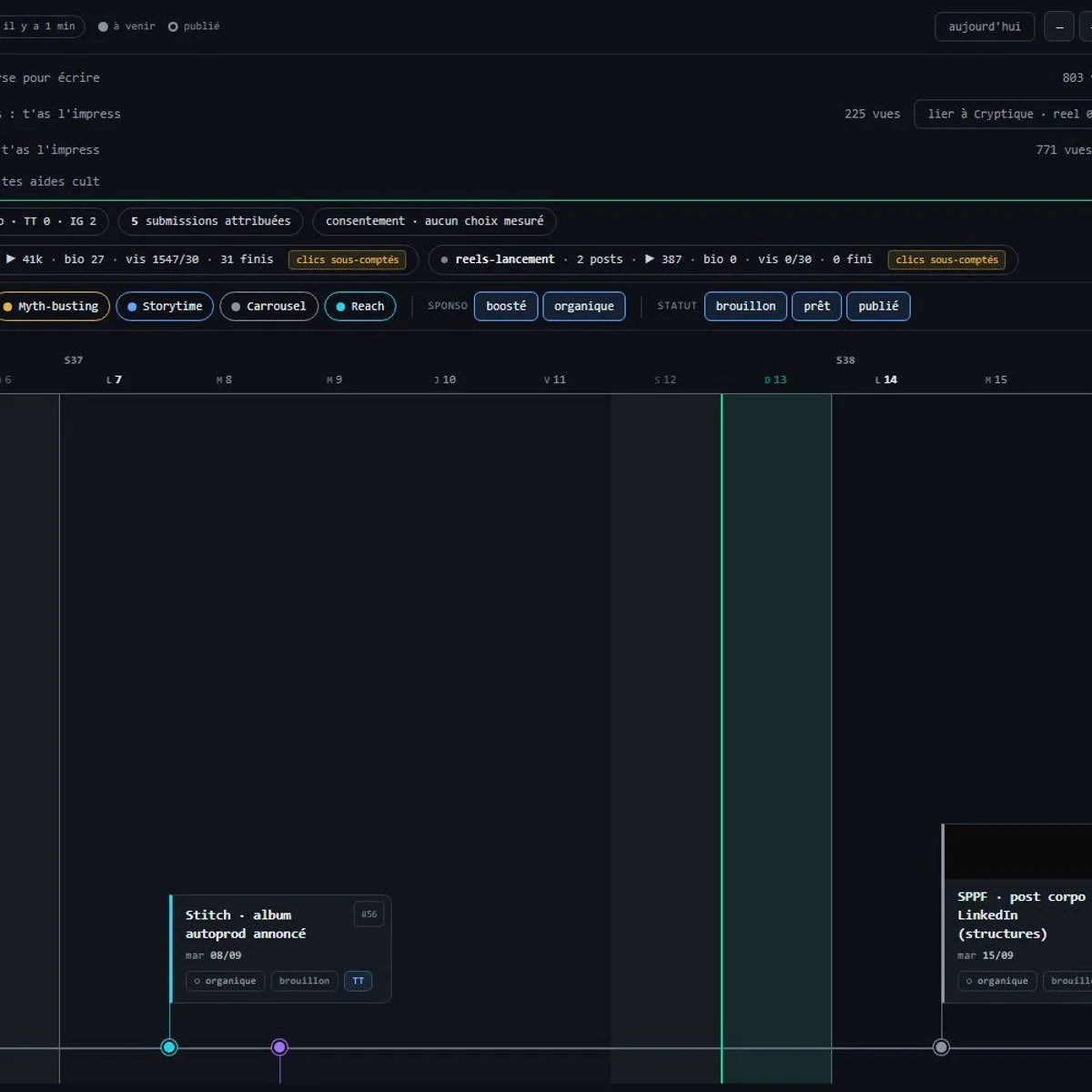This screenshot has height=1092, width=1092.
Task: Click the play icon beside 41k
Action: pyautogui.click(x=11, y=259)
